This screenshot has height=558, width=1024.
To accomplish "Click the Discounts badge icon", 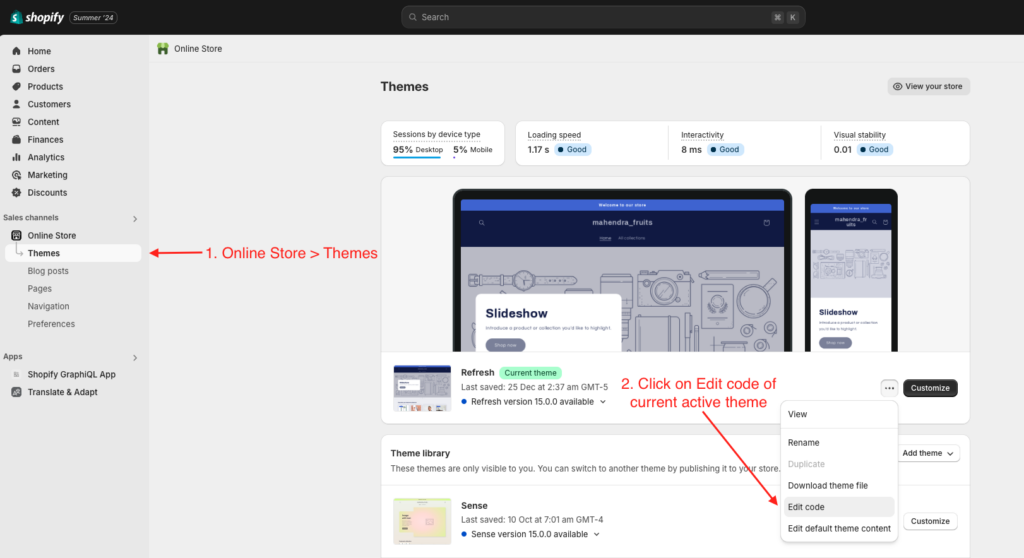I will click(x=17, y=193).
